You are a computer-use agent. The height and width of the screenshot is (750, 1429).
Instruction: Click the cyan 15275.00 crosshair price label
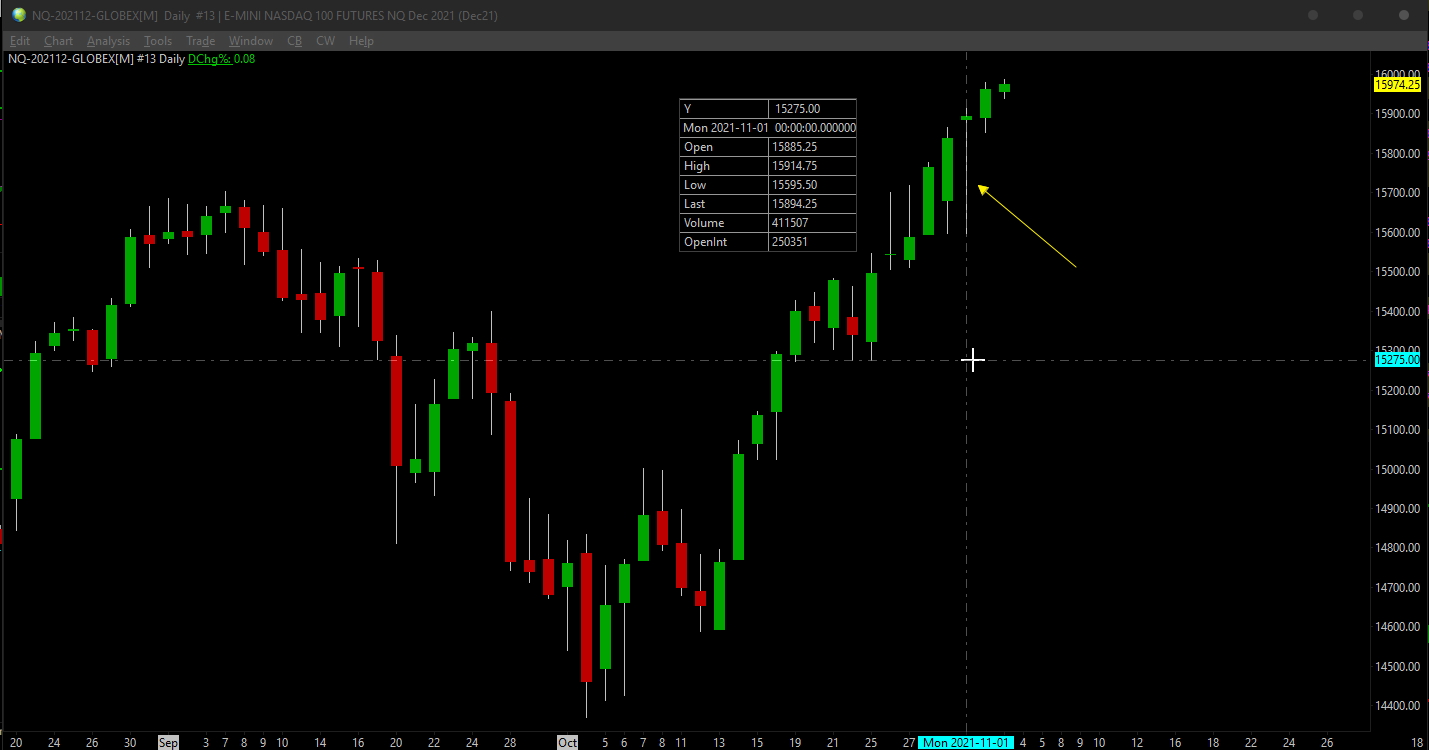[1397, 360]
